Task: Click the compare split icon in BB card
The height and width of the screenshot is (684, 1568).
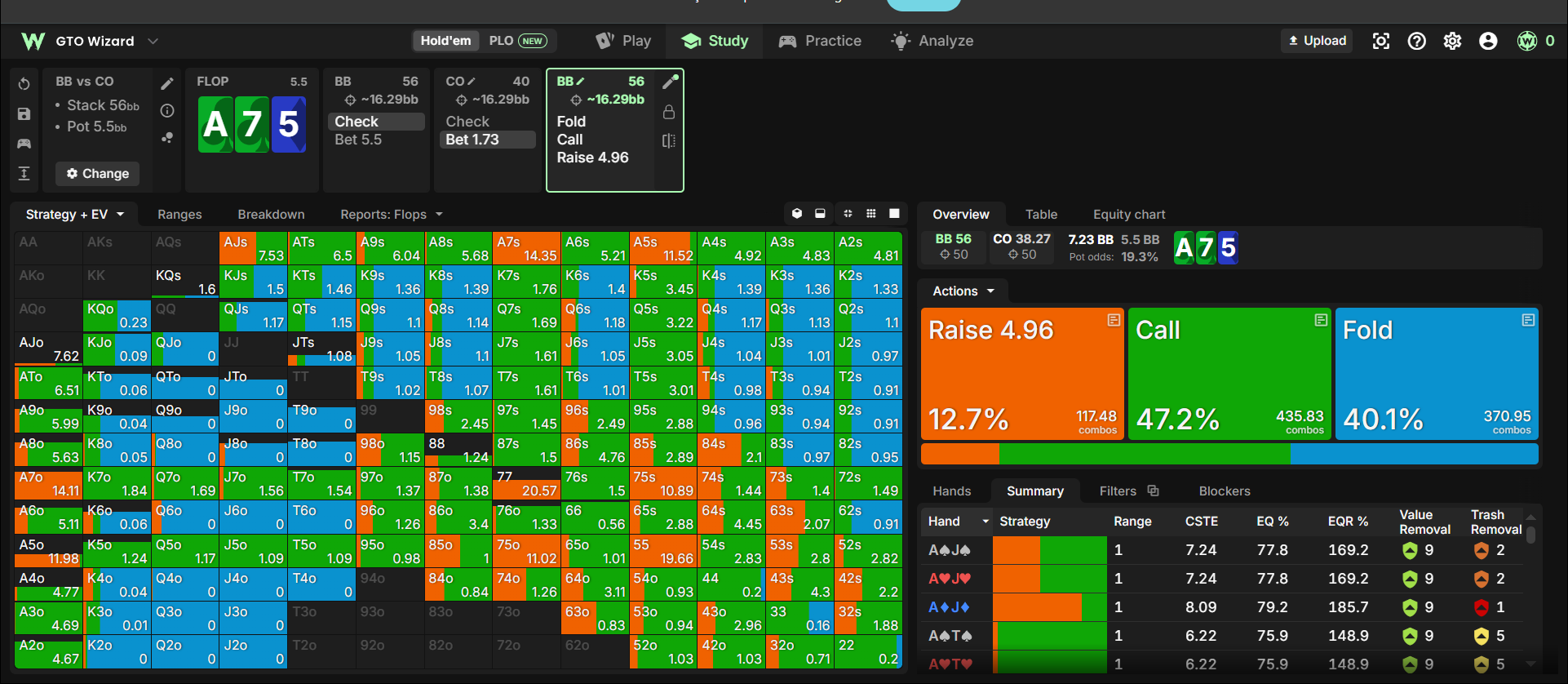Action: pos(669,140)
